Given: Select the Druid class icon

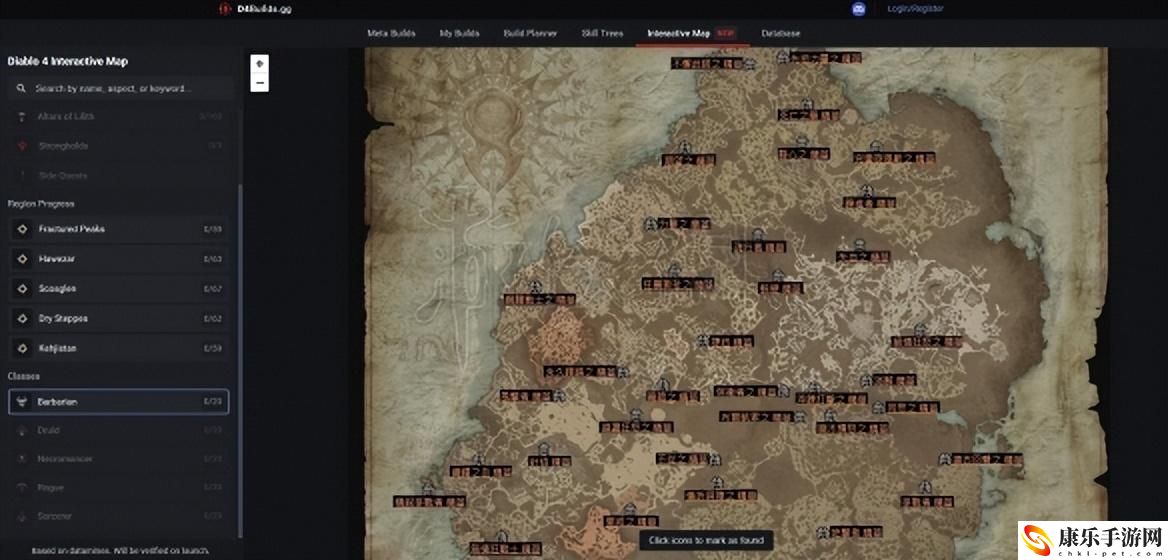Looking at the screenshot, I should click(x=22, y=430).
